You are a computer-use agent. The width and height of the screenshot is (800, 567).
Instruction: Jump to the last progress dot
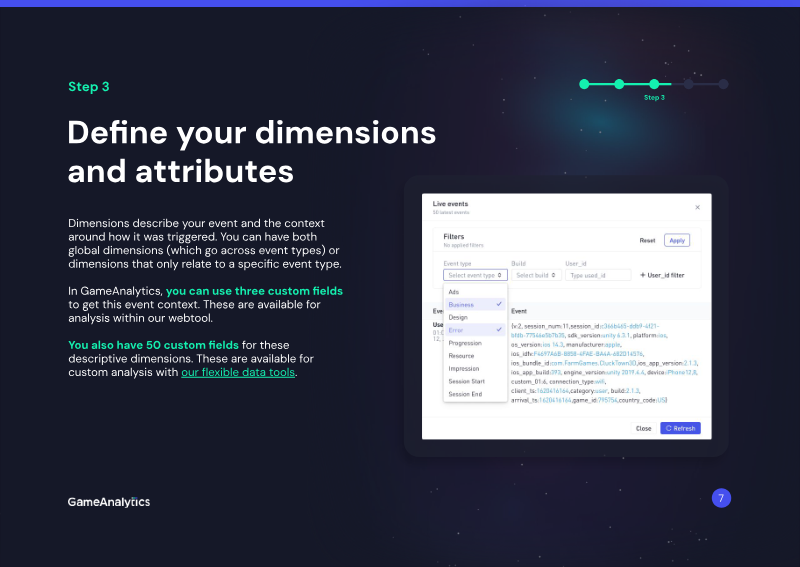tap(723, 84)
